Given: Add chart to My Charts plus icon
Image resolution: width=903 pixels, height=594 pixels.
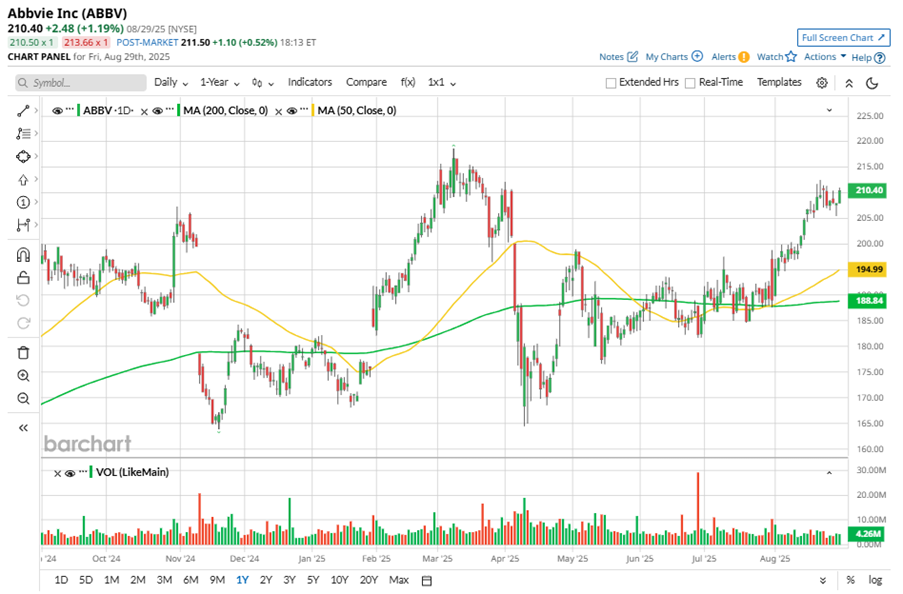Looking at the screenshot, I should pyautogui.click(x=697, y=56).
